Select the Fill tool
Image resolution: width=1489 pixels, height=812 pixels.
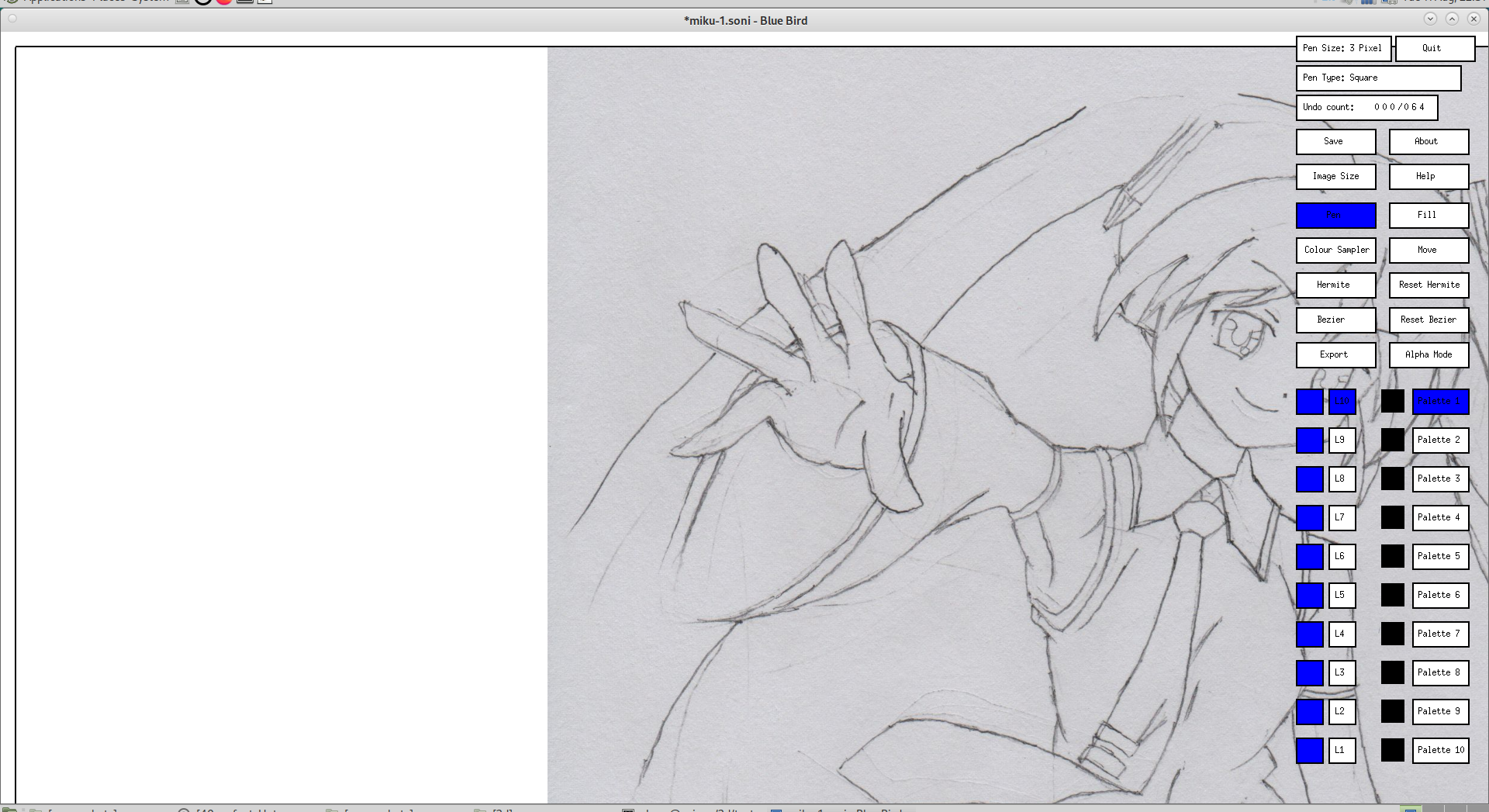pos(1429,216)
